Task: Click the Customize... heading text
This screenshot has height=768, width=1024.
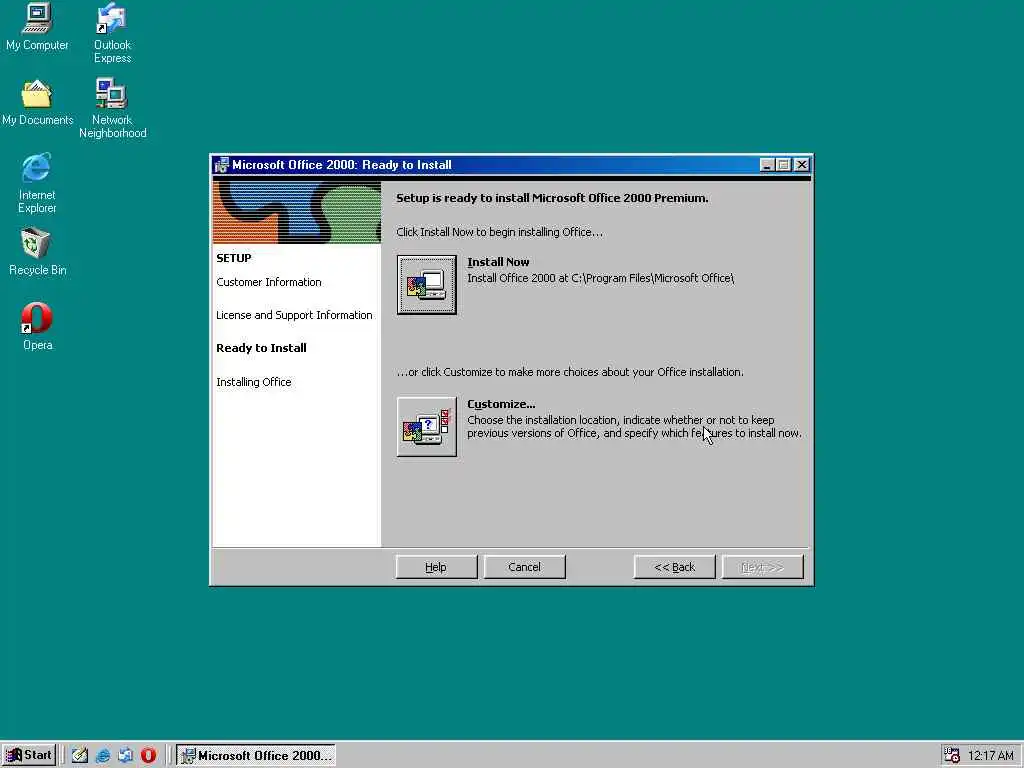Action: tap(501, 404)
